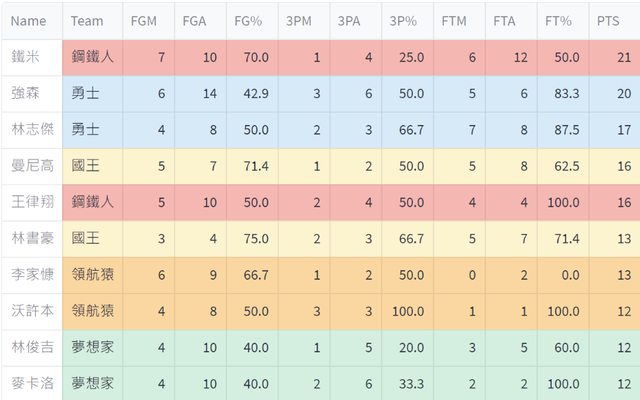Sort by the FGM column header
The width and height of the screenshot is (640, 400).
pos(144,21)
